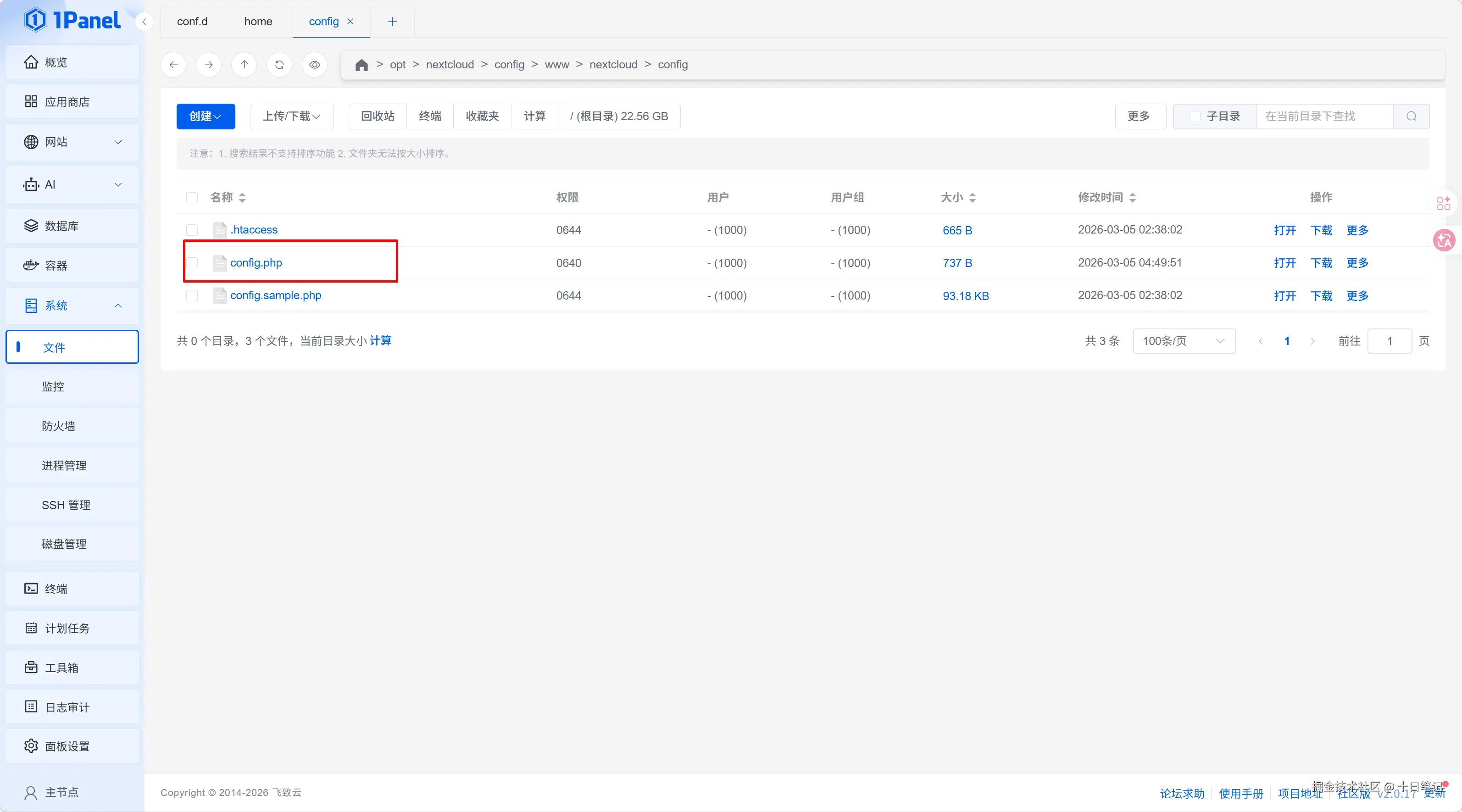Check the config.php file checkbox
The image size is (1462, 812).
(192, 263)
